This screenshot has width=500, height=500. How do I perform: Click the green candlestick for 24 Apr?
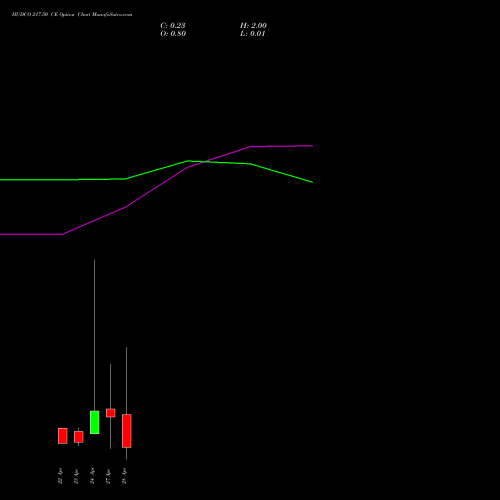pos(95,422)
